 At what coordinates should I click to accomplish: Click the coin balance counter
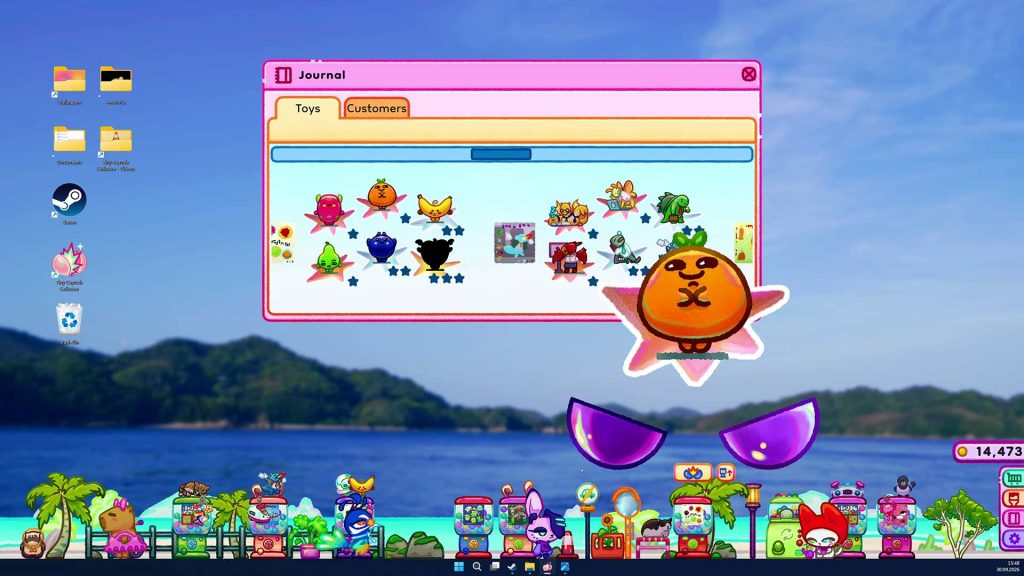pyautogui.click(x=989, y=451)
